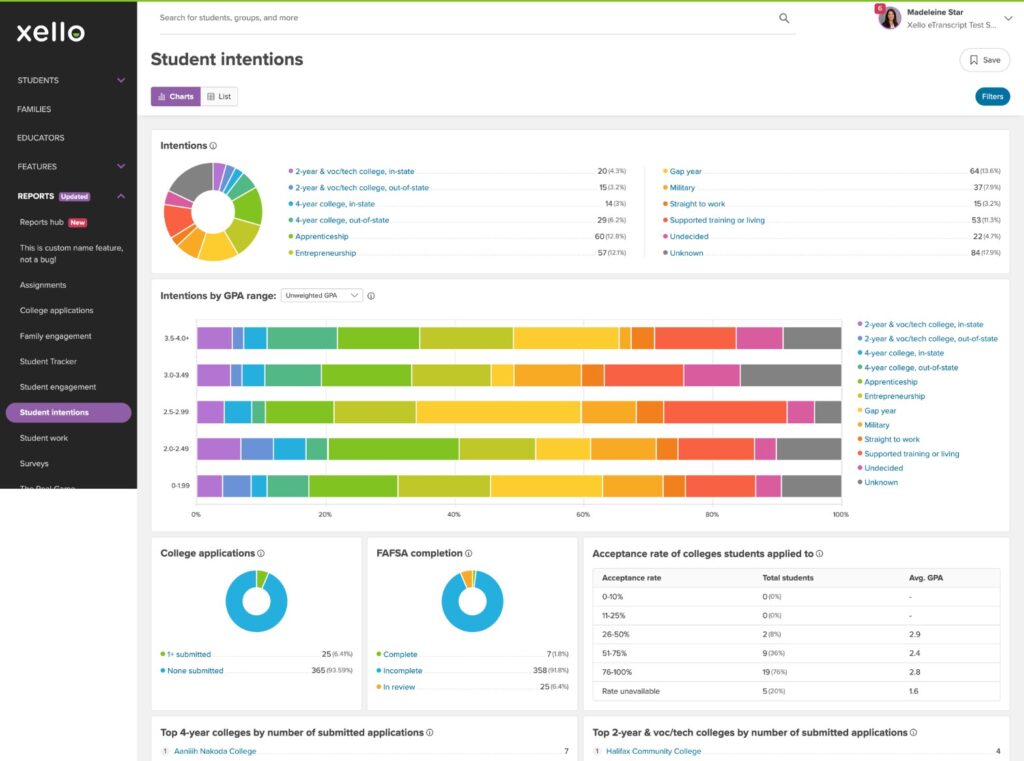Viewport: 1024px width, 761px height.
Task: Open Student engagement report
Action: [57, 387]
